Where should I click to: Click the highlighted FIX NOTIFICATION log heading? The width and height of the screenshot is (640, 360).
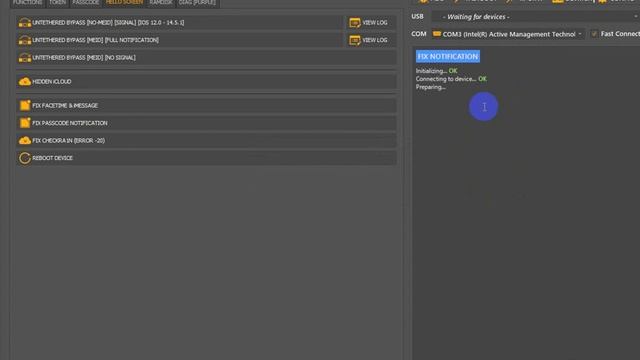tap(448, 56)
